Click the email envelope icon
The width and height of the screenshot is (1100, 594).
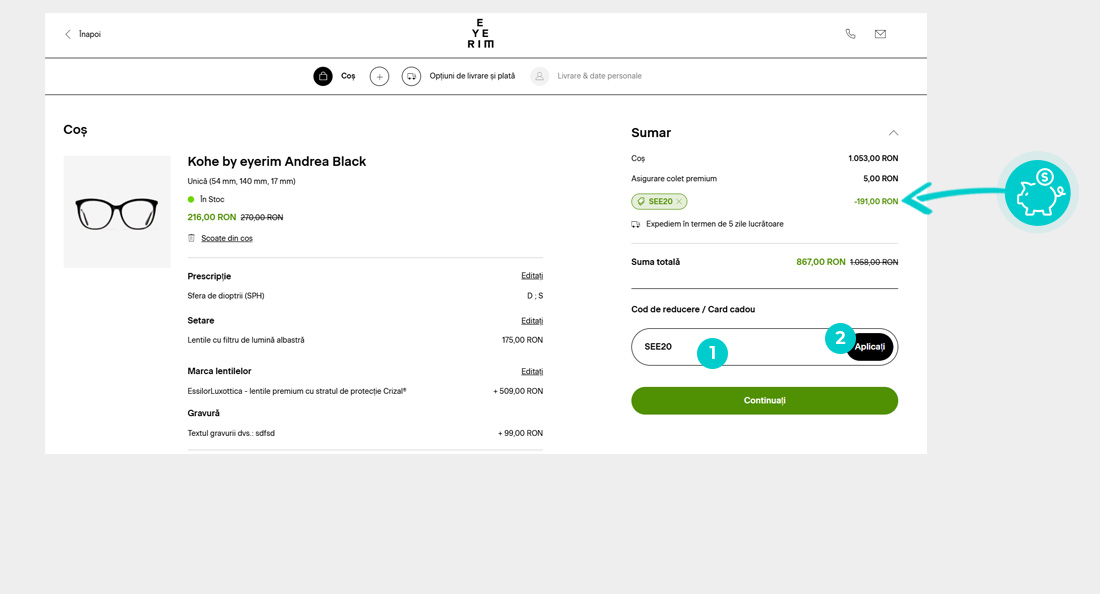(880, 34)
